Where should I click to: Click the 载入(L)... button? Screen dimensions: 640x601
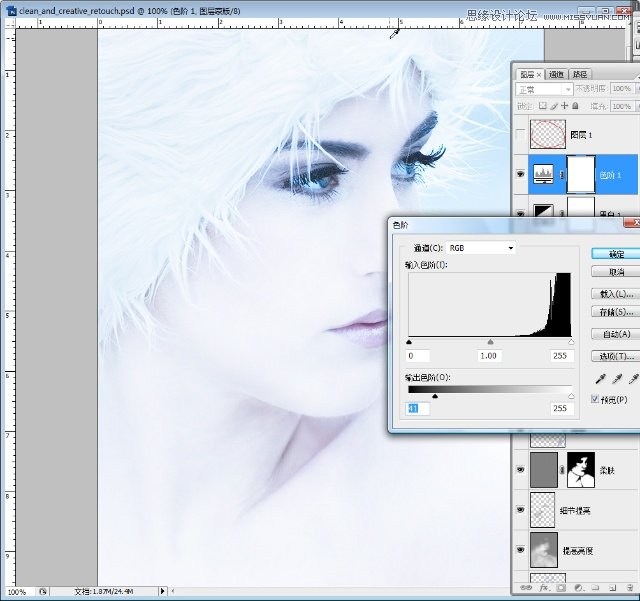(x=616, y=294)
